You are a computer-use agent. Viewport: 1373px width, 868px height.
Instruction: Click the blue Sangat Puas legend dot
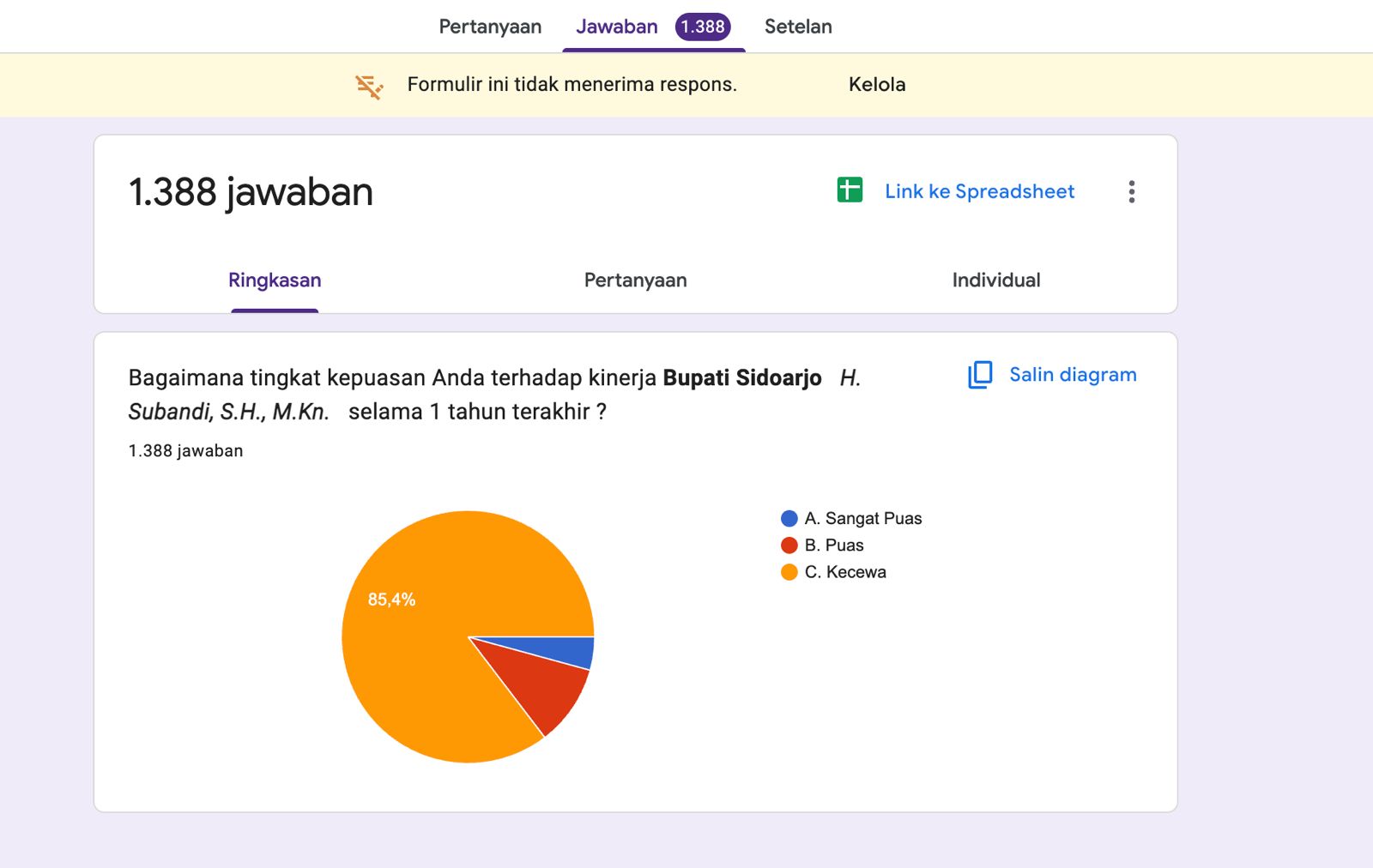pyautogui.click(x=789, y=518)
